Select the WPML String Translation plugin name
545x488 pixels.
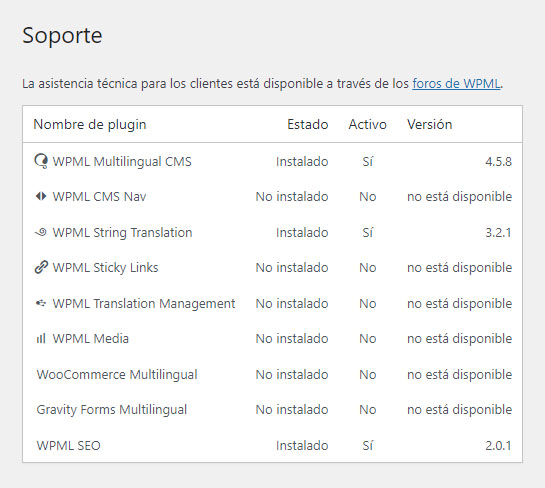(x=122, y=233)
